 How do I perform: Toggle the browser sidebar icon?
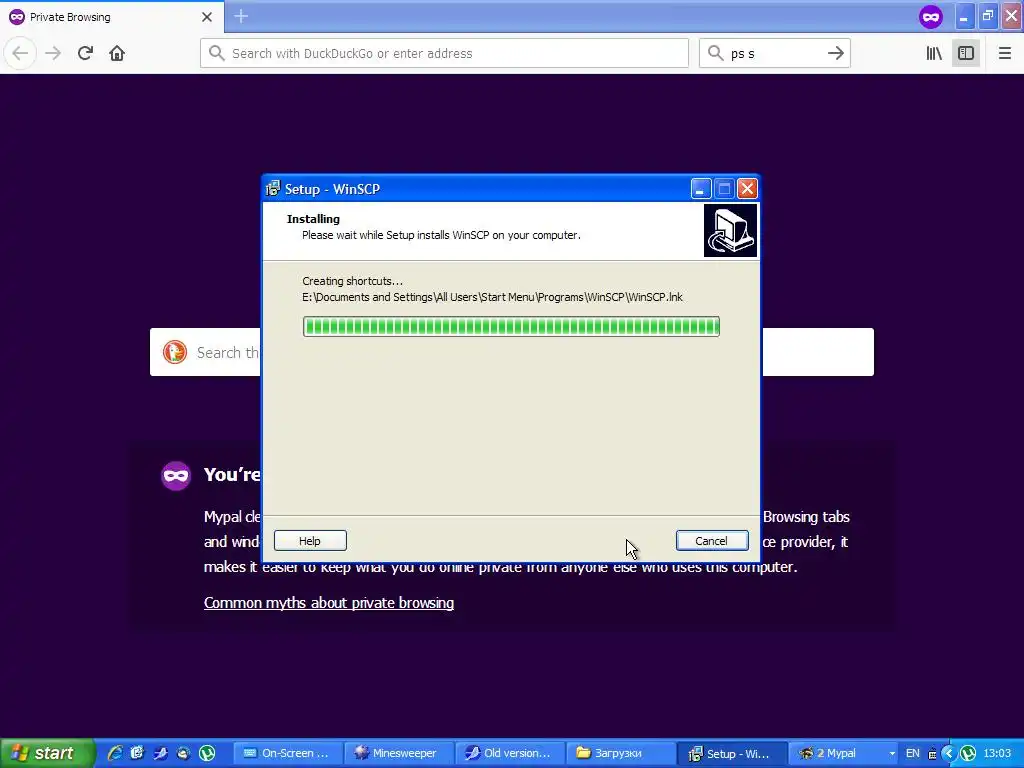[966, 54]
